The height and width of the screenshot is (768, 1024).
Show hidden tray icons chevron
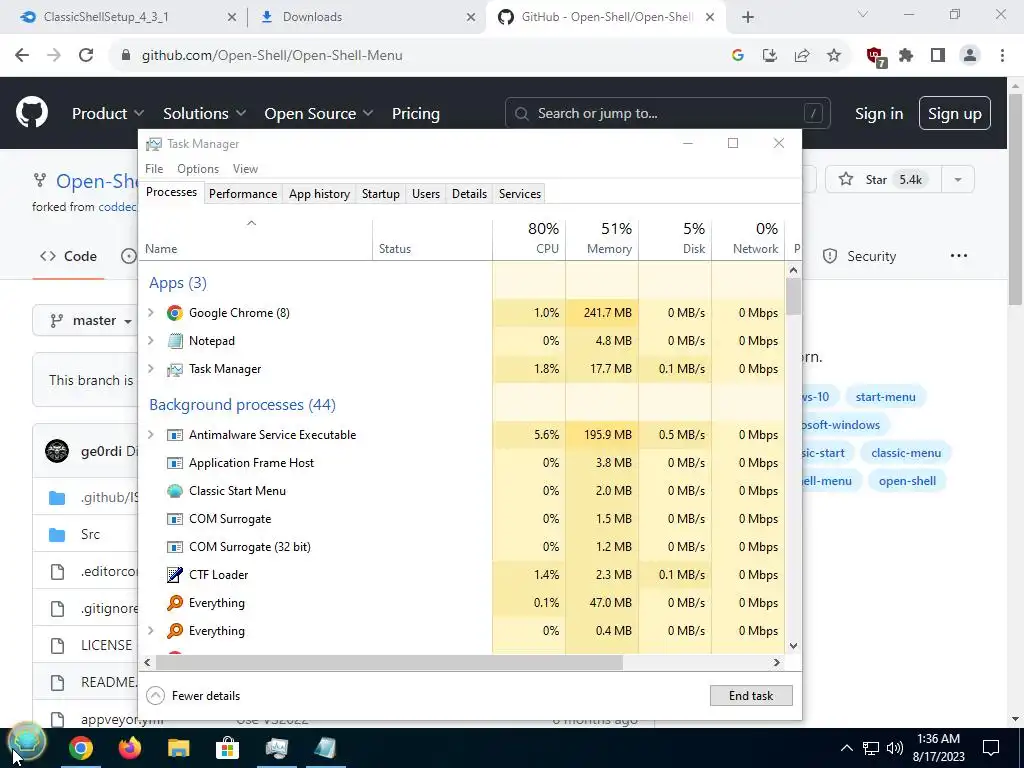point(846,748)
